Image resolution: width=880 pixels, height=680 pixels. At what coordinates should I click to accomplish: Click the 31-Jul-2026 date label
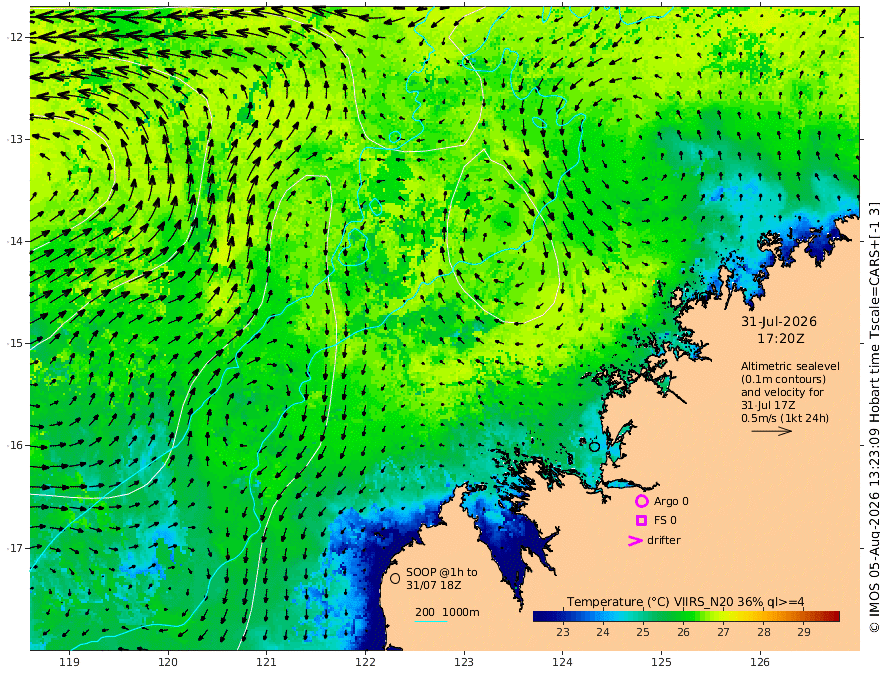[779, 322]
